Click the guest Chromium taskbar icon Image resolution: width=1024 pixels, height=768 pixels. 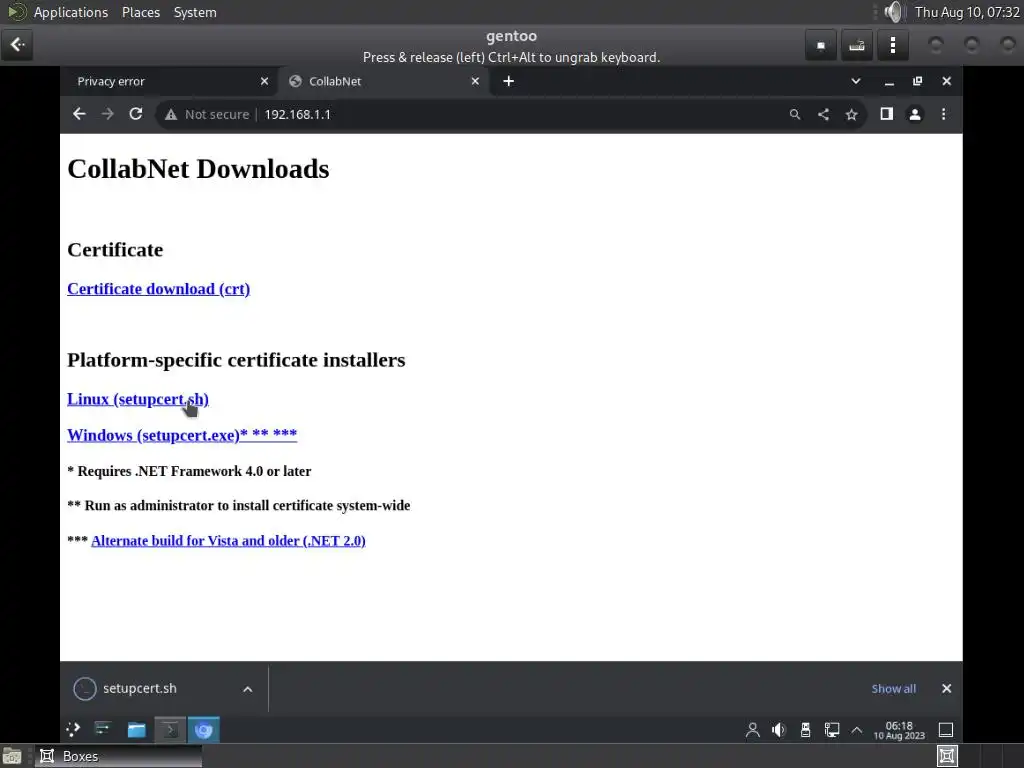(204, 729)
